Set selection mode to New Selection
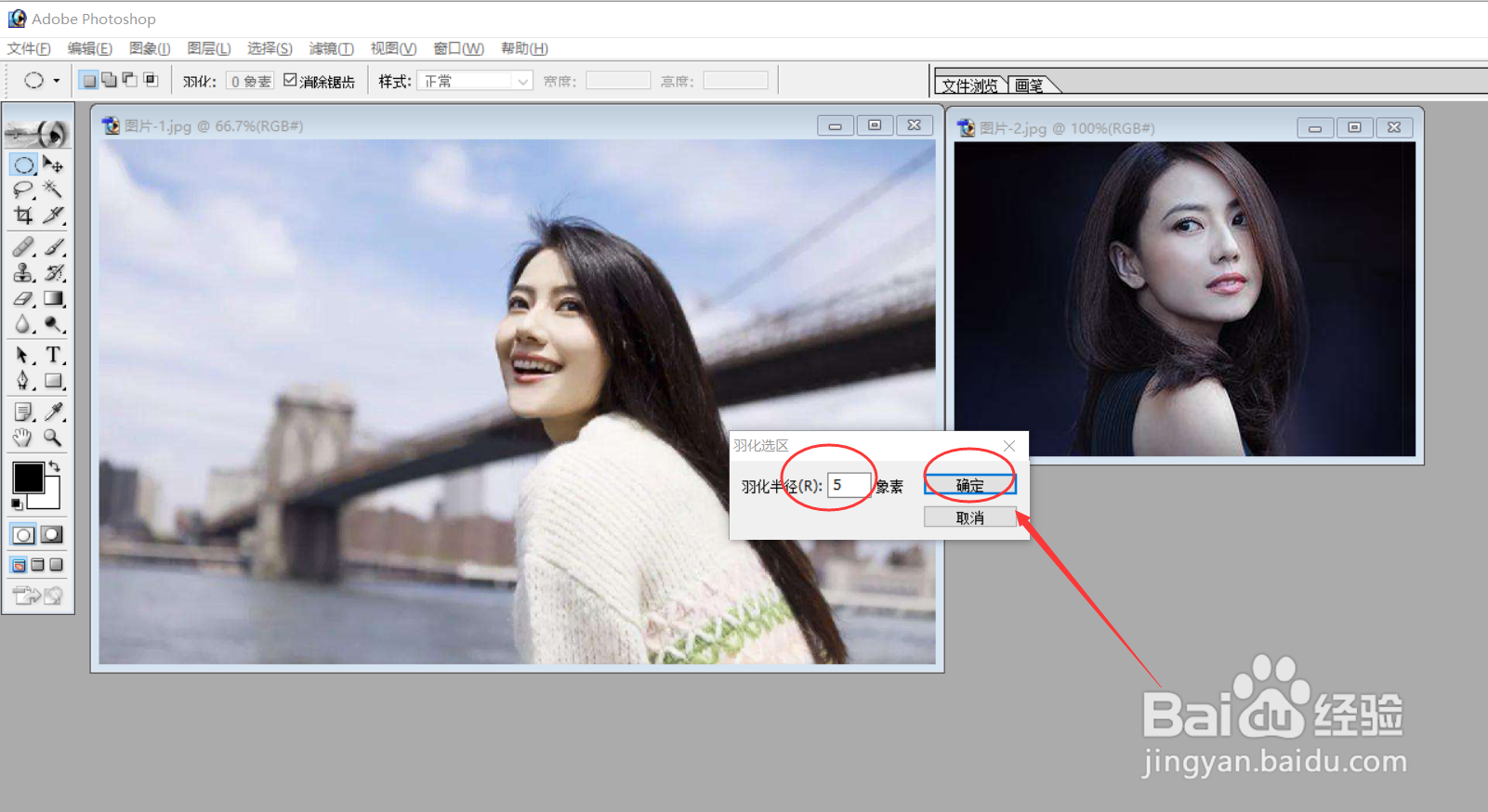Screen dimensions: 1488x812 pyautogui.click(x=88, y=81)
